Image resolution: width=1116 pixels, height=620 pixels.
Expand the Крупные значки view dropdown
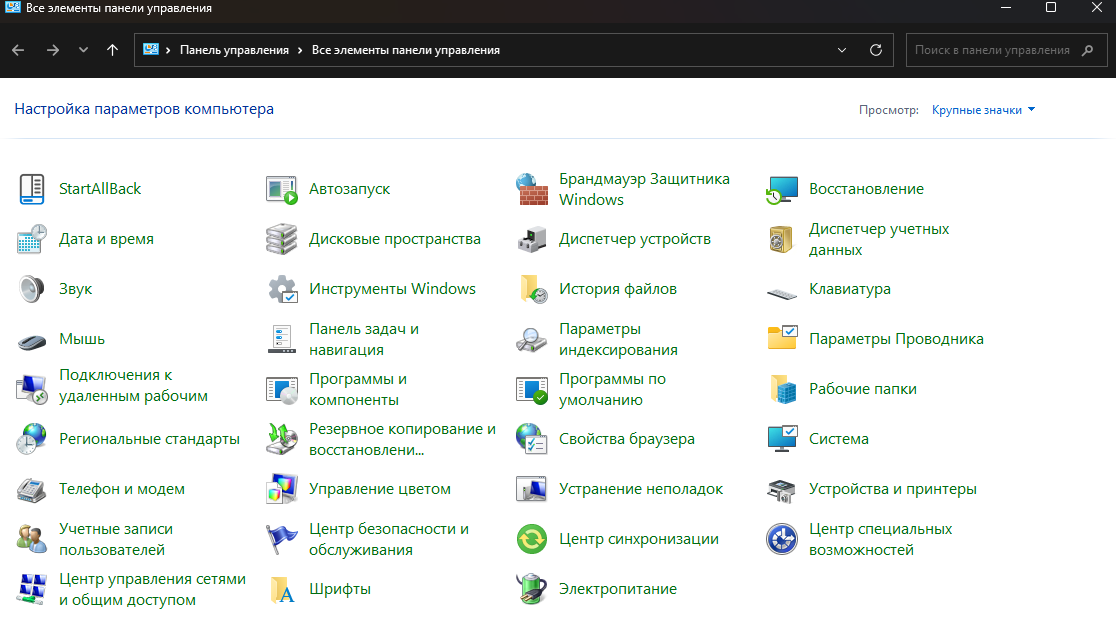pyautogui.click(x=983, y=110)
